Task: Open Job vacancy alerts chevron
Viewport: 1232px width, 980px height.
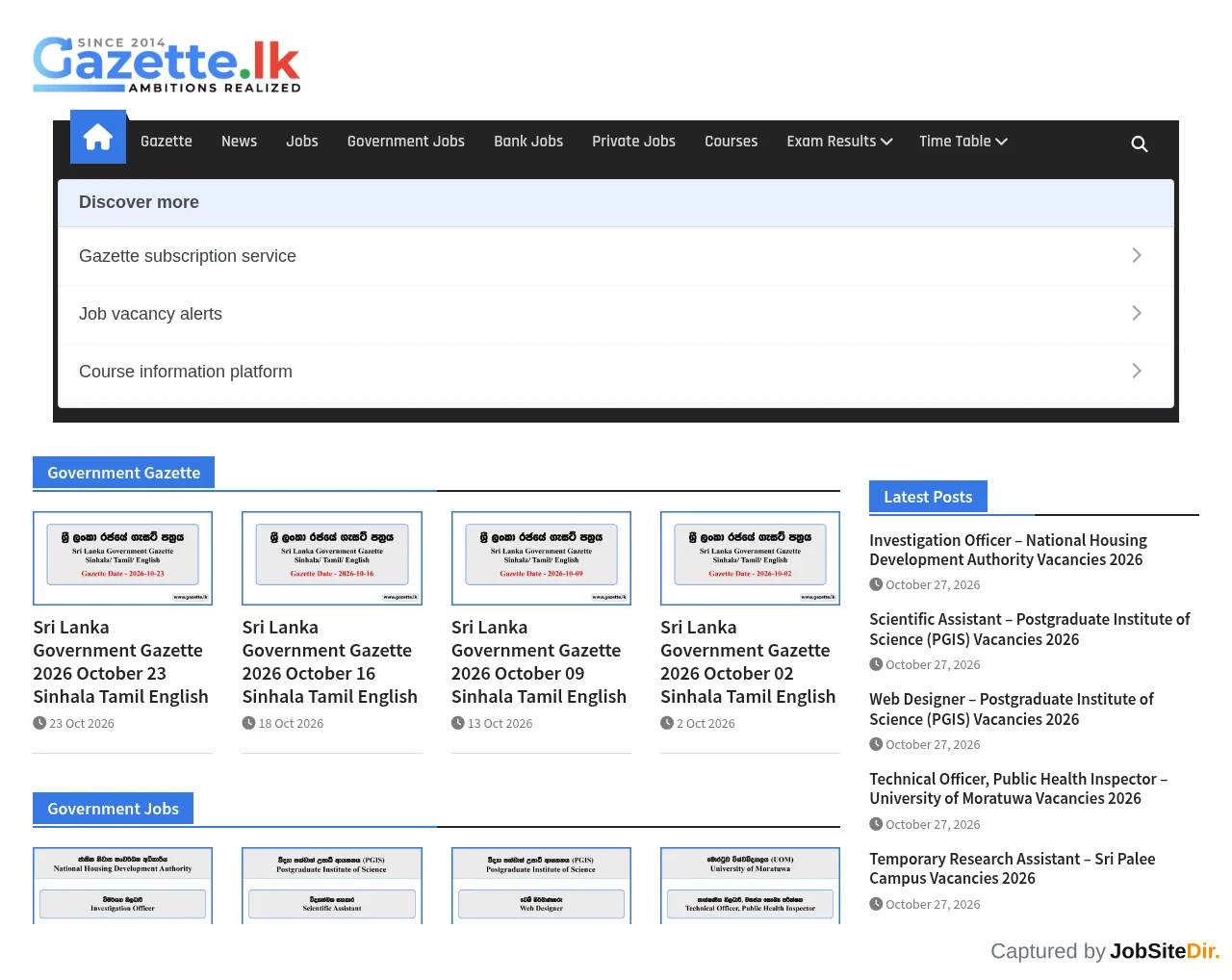Action: click(x=1137, y=313)
